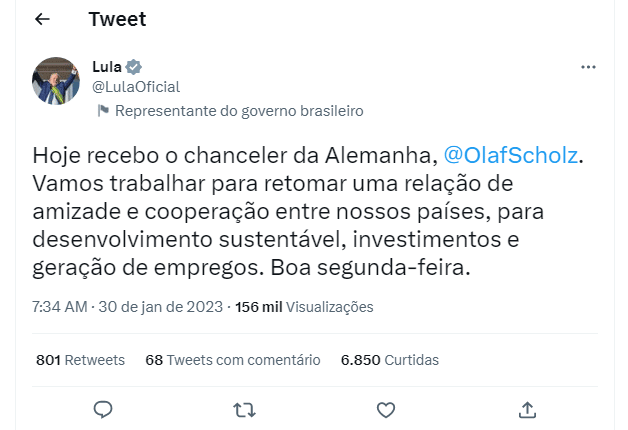This screenshot has width=628, height=430.
Task: Share the tweet via the upload icon
Action: point(527,409)
